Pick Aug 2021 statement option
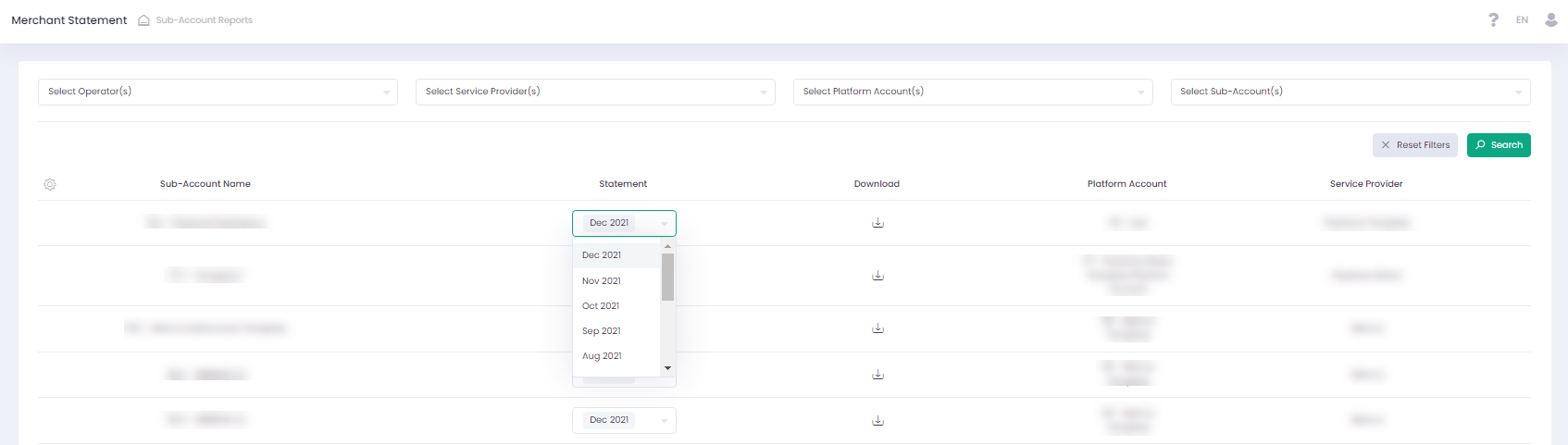This screenshot has width=1568, height=445. point(602,355)
